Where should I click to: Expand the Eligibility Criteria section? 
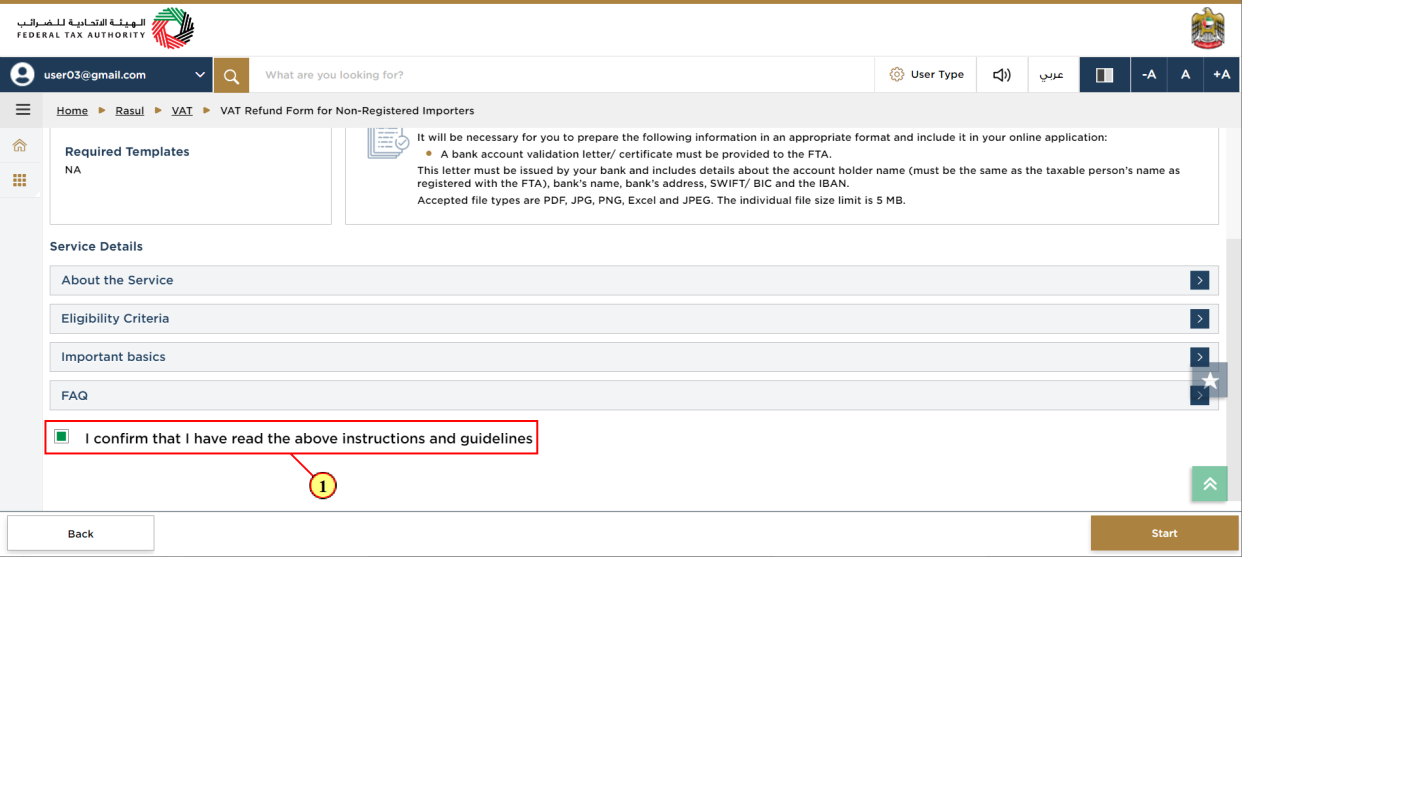[x=634, y=319]
